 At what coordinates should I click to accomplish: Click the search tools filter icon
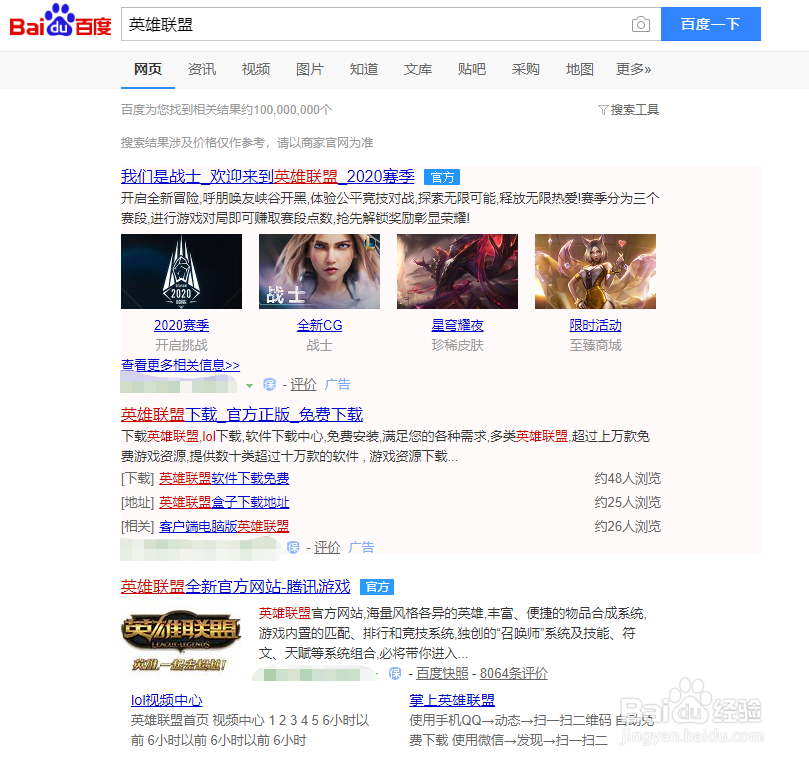603,110
